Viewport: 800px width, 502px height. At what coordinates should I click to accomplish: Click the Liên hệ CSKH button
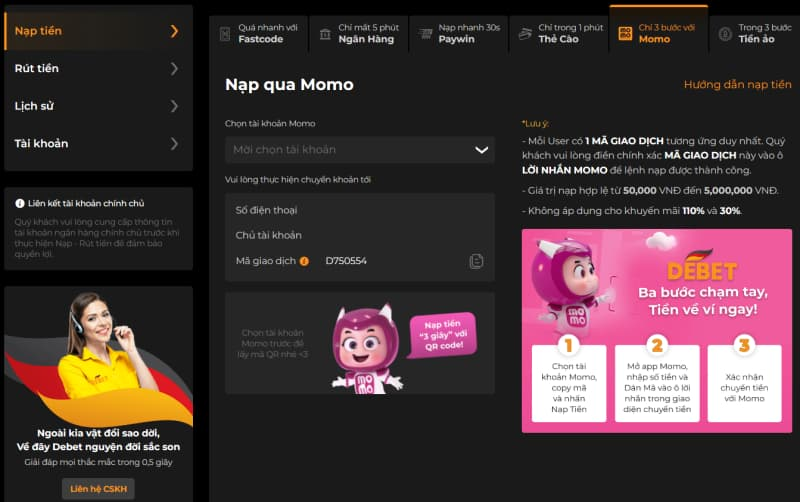pos(98,489)
